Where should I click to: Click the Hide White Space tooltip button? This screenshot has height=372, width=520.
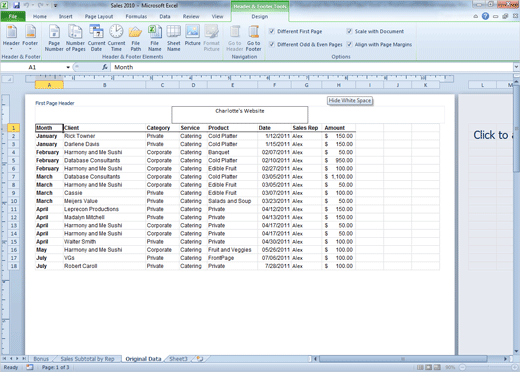[350, 100]
